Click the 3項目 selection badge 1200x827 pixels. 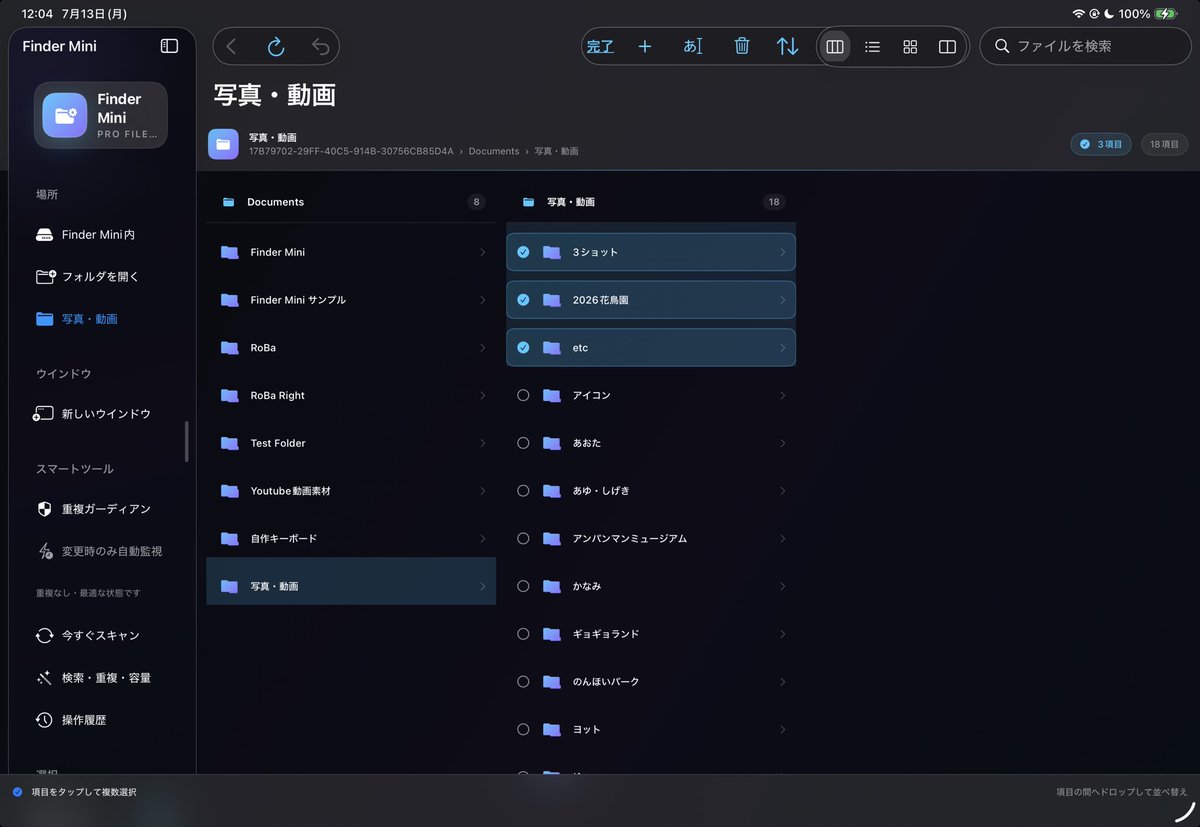coord(1100,144)
